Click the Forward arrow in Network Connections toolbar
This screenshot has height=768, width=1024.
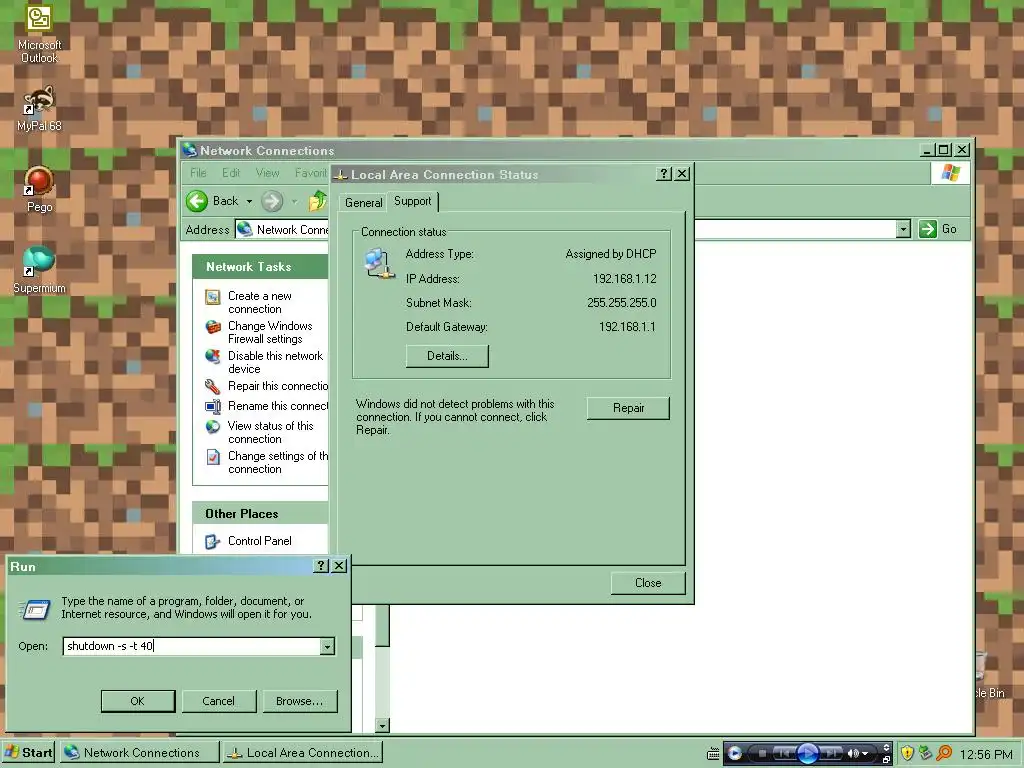click(x=272, y=201)
